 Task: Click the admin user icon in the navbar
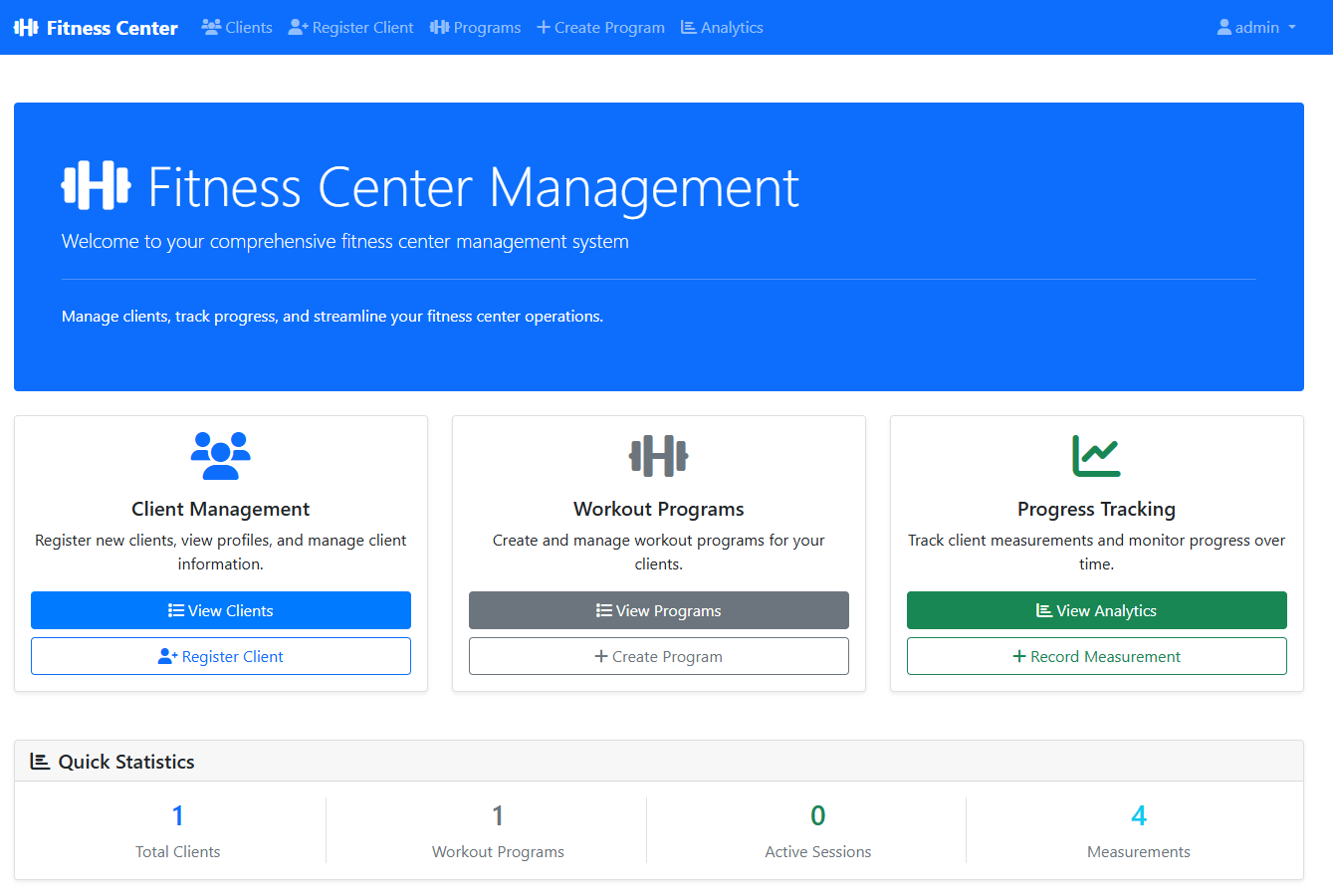point(1223,28)
